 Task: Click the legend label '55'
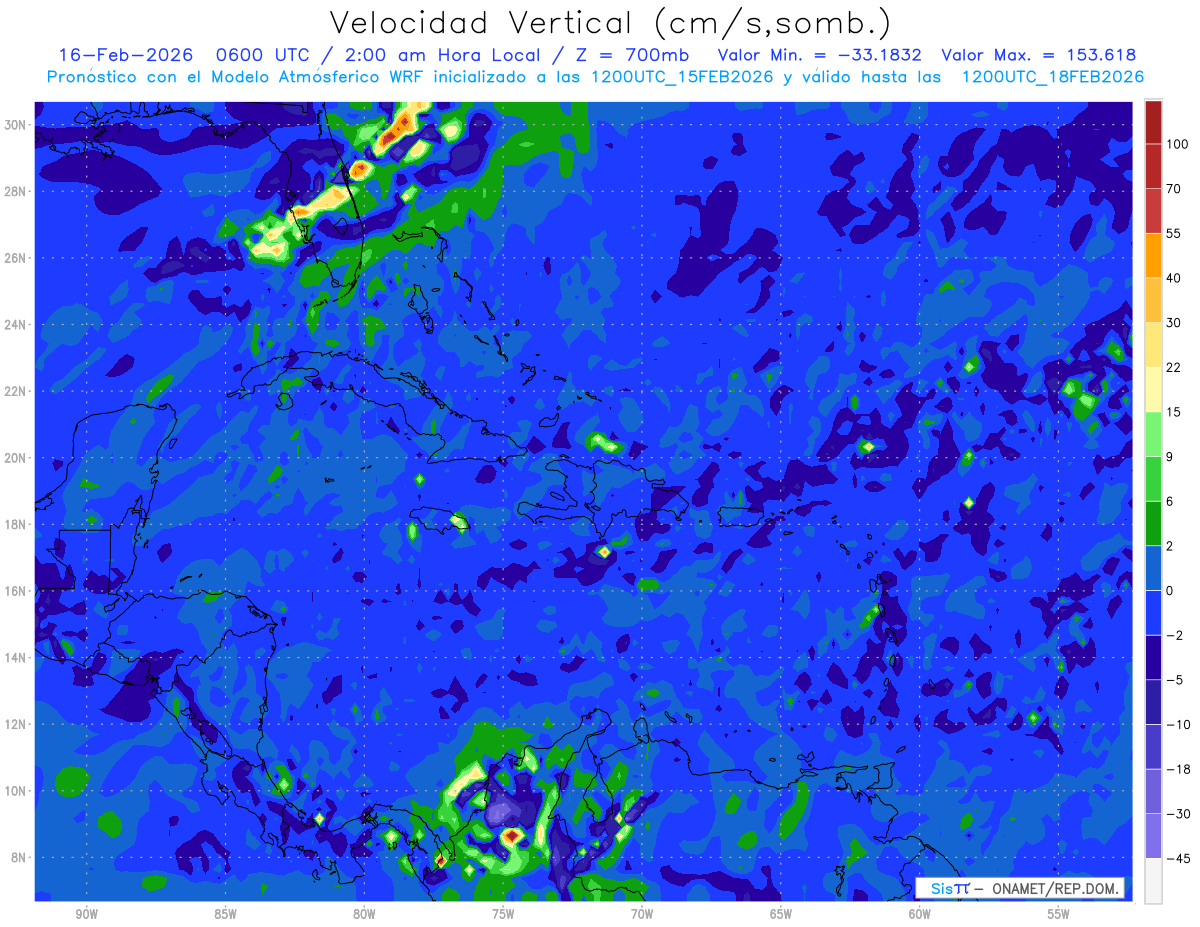pyautogui.click(x=1174, y=233)
